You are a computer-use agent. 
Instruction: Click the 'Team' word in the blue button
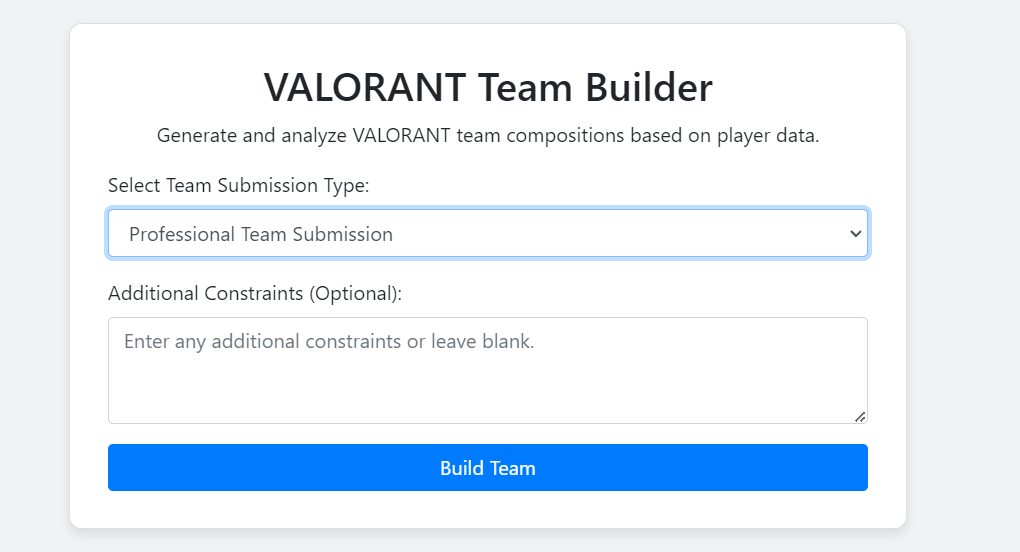pyautogui.click(x=510, y=469)
